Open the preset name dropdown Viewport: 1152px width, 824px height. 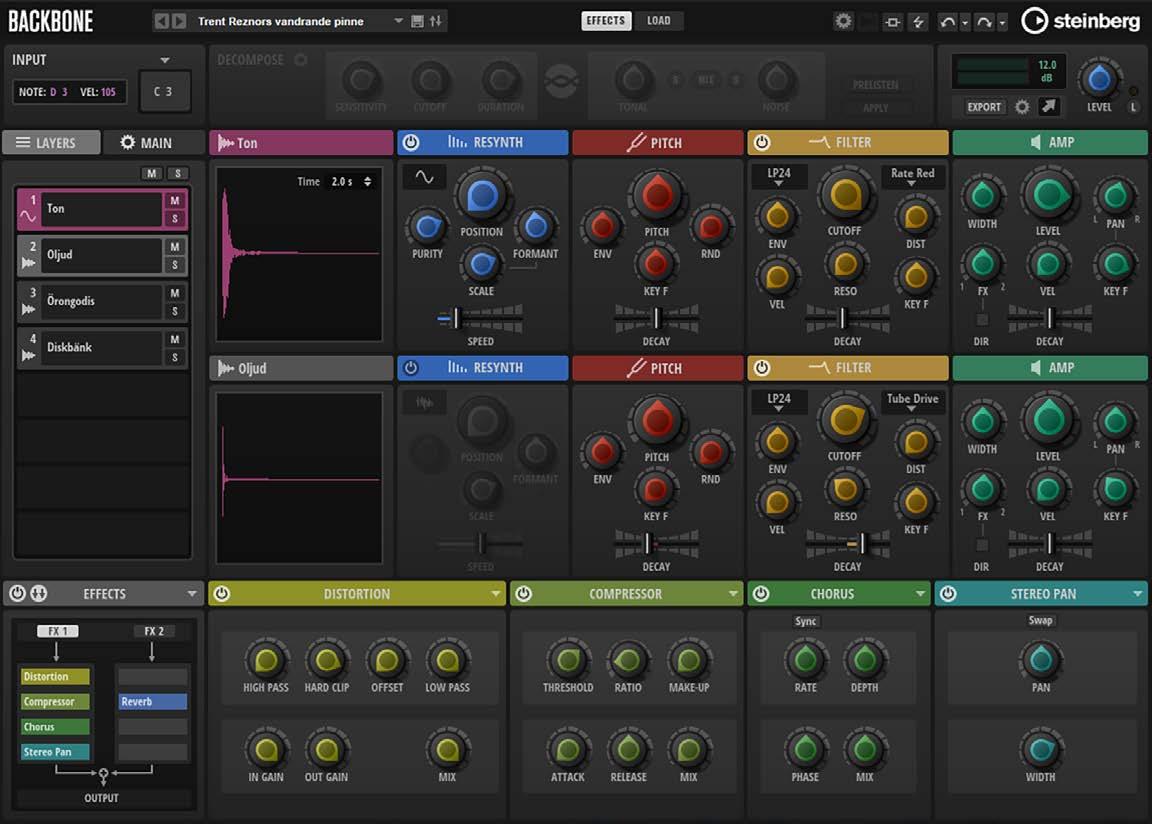pos(398,21)
